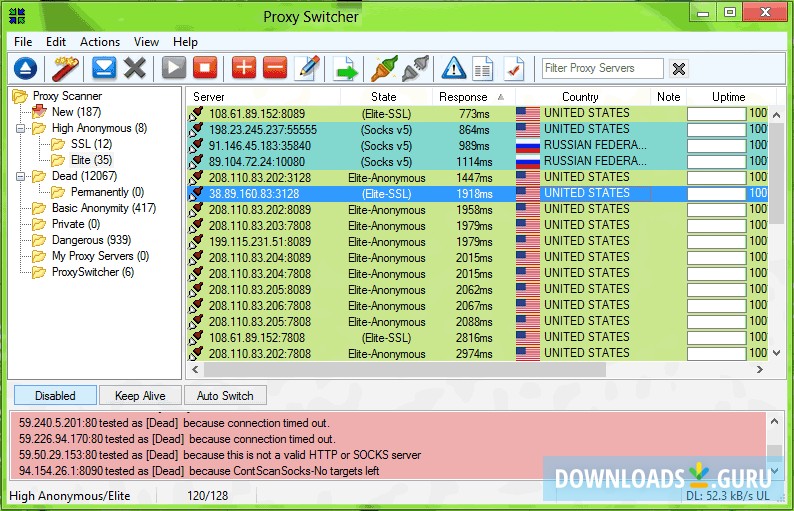The image size is (794, 511).
Task: Toggle the Keep Alive button
Action: 140,396
